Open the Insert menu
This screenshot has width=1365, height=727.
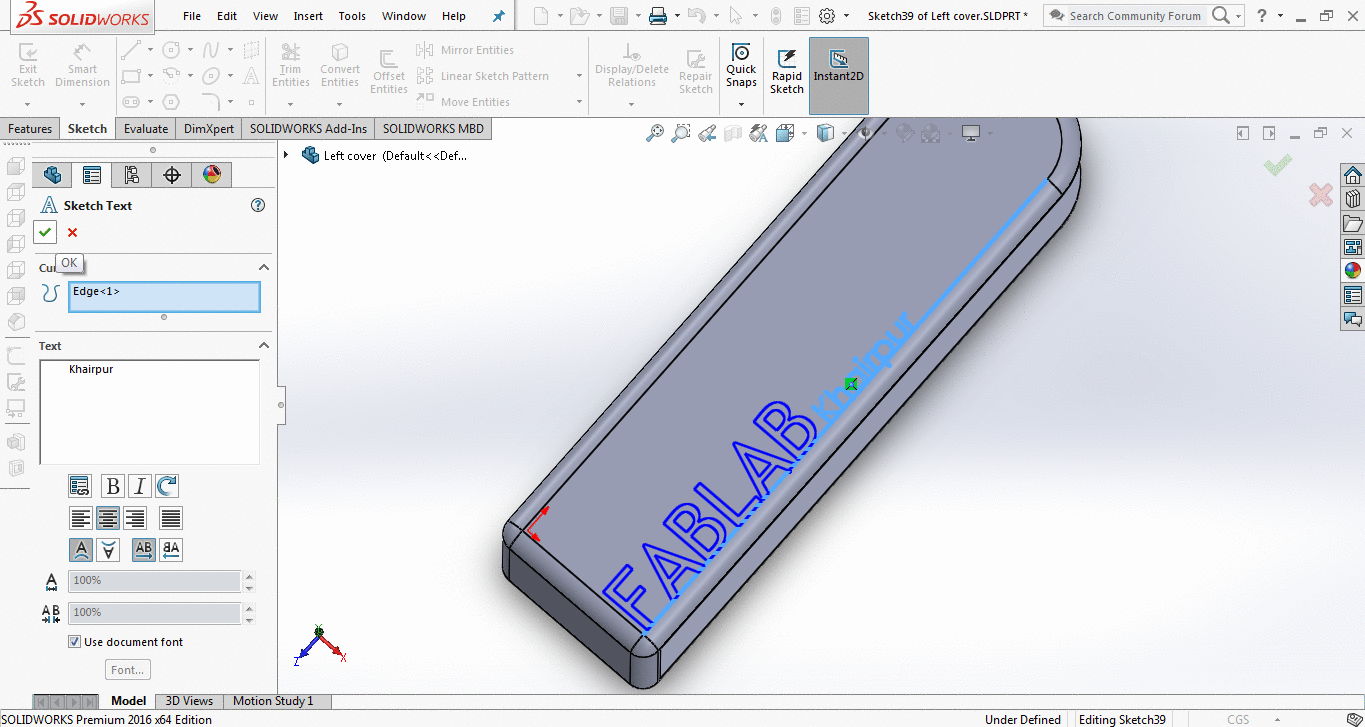coord(308,16)
